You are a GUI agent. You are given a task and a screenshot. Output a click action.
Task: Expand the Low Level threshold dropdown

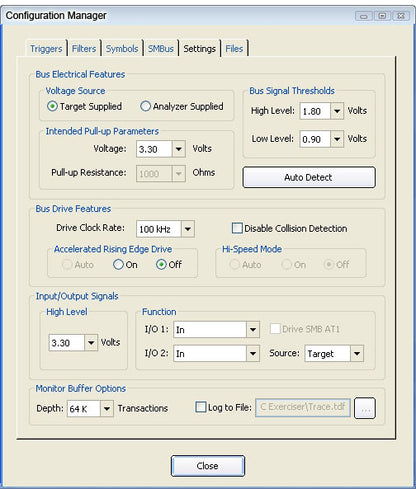click(x=337, y=139)
